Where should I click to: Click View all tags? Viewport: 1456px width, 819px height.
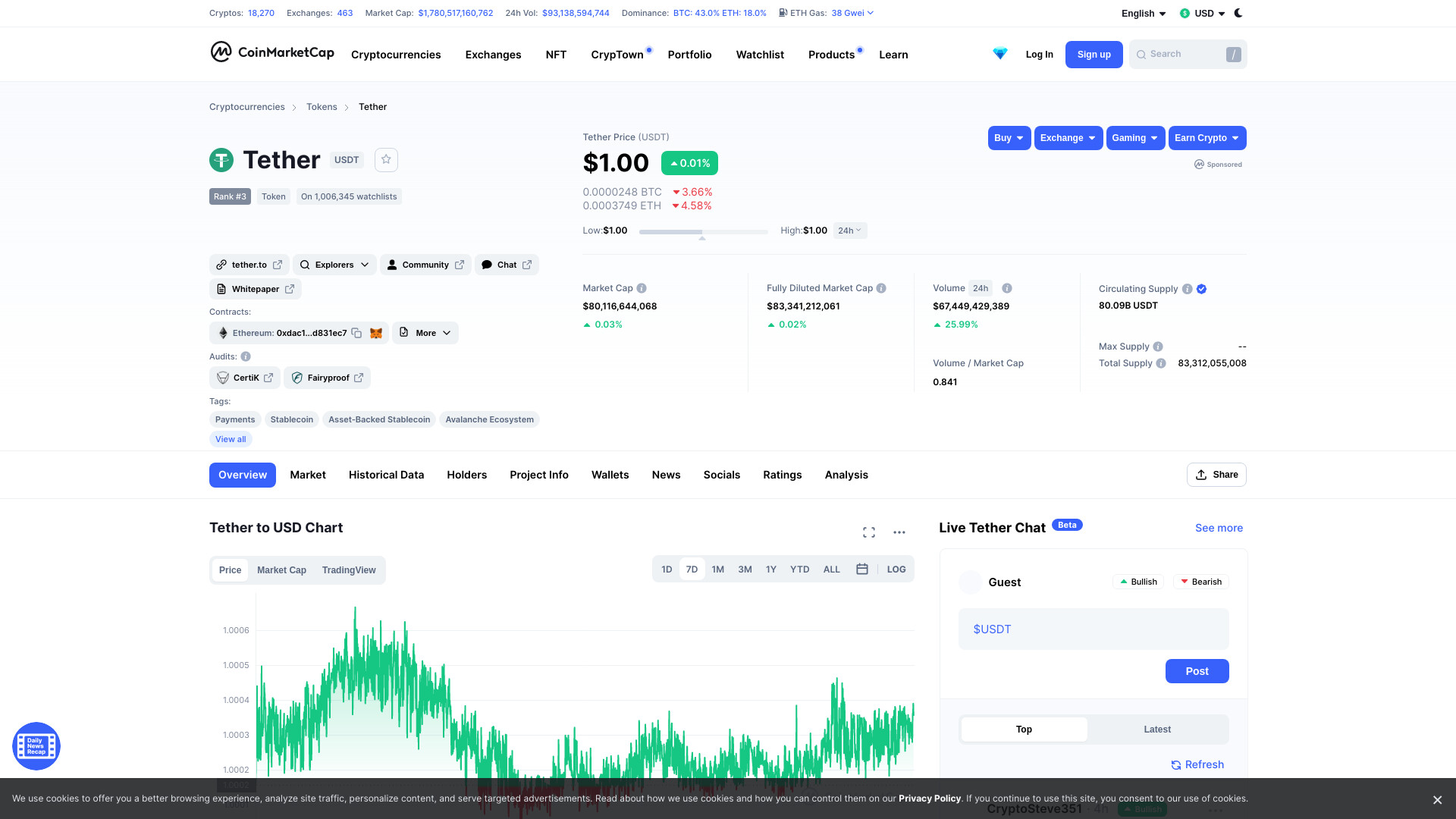231,439
